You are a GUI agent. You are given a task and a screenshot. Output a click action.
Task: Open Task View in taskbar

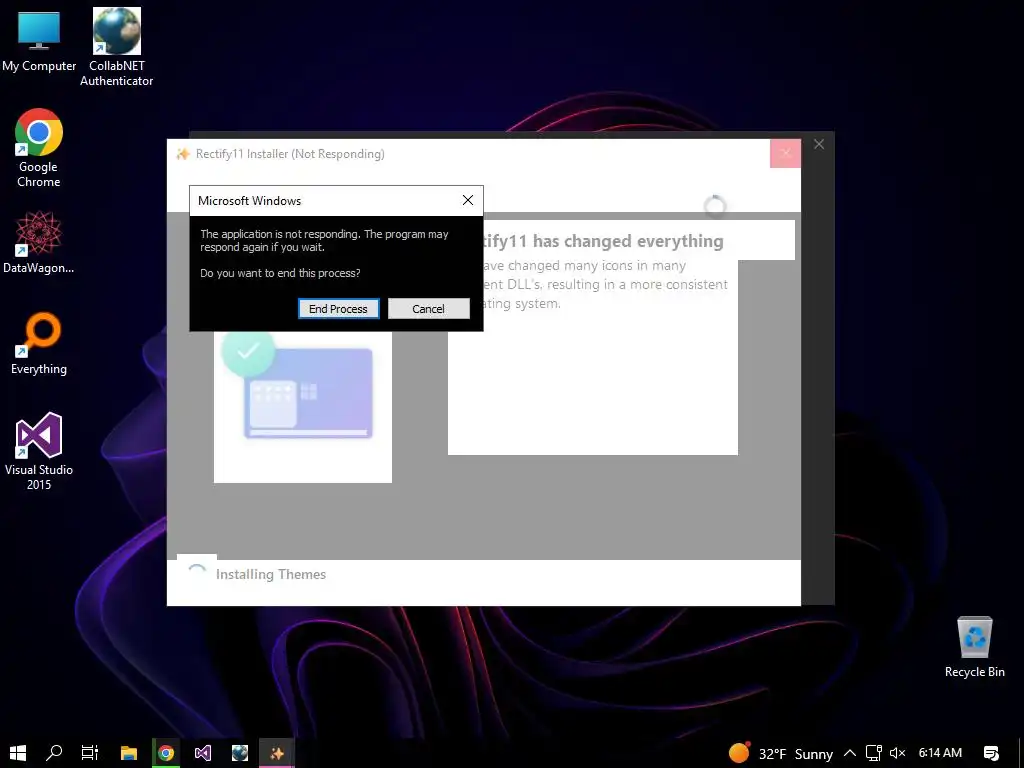[90, 753]
